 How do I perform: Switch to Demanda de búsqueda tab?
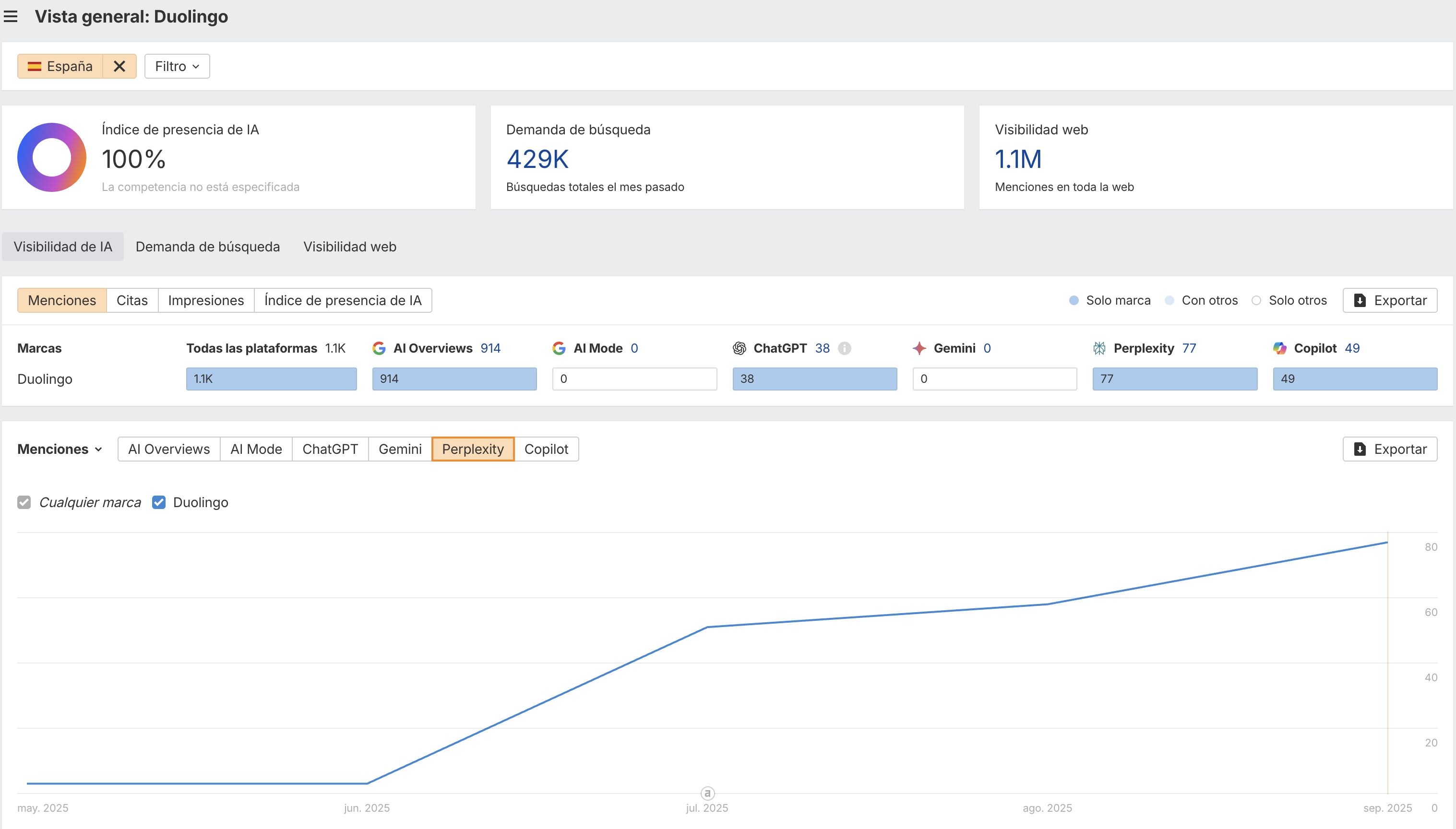pyautogui.click(x=207, y=247)
